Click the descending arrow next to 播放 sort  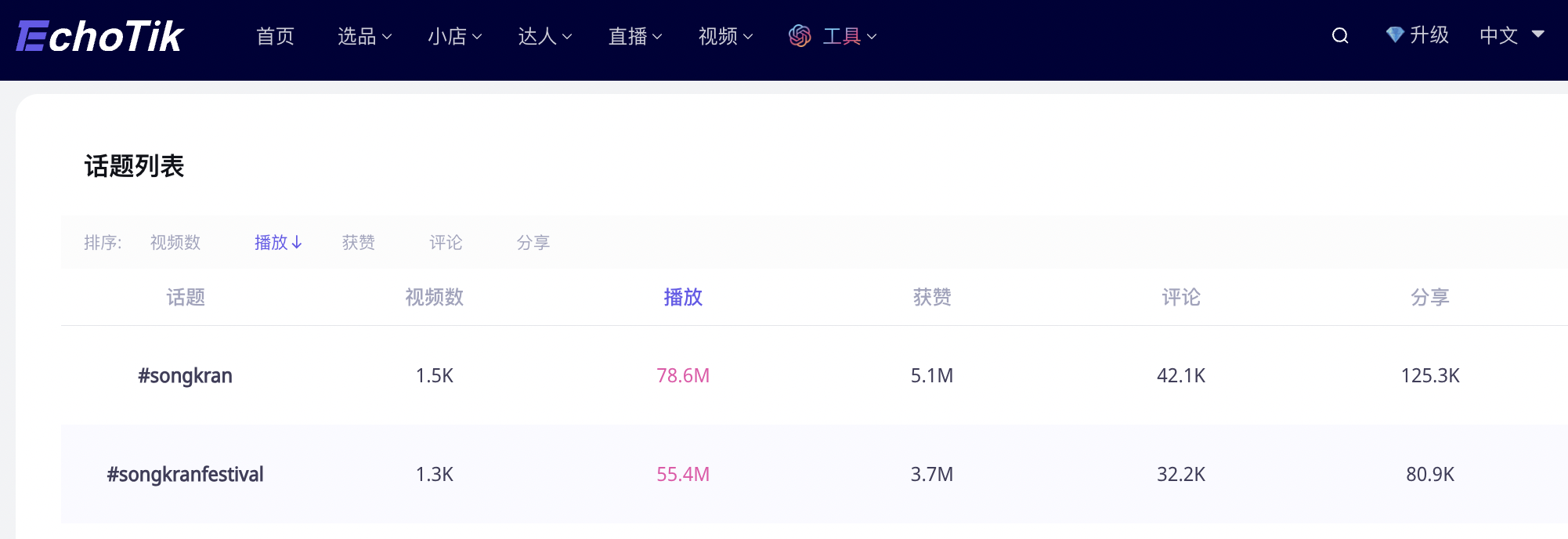[297, 243]
